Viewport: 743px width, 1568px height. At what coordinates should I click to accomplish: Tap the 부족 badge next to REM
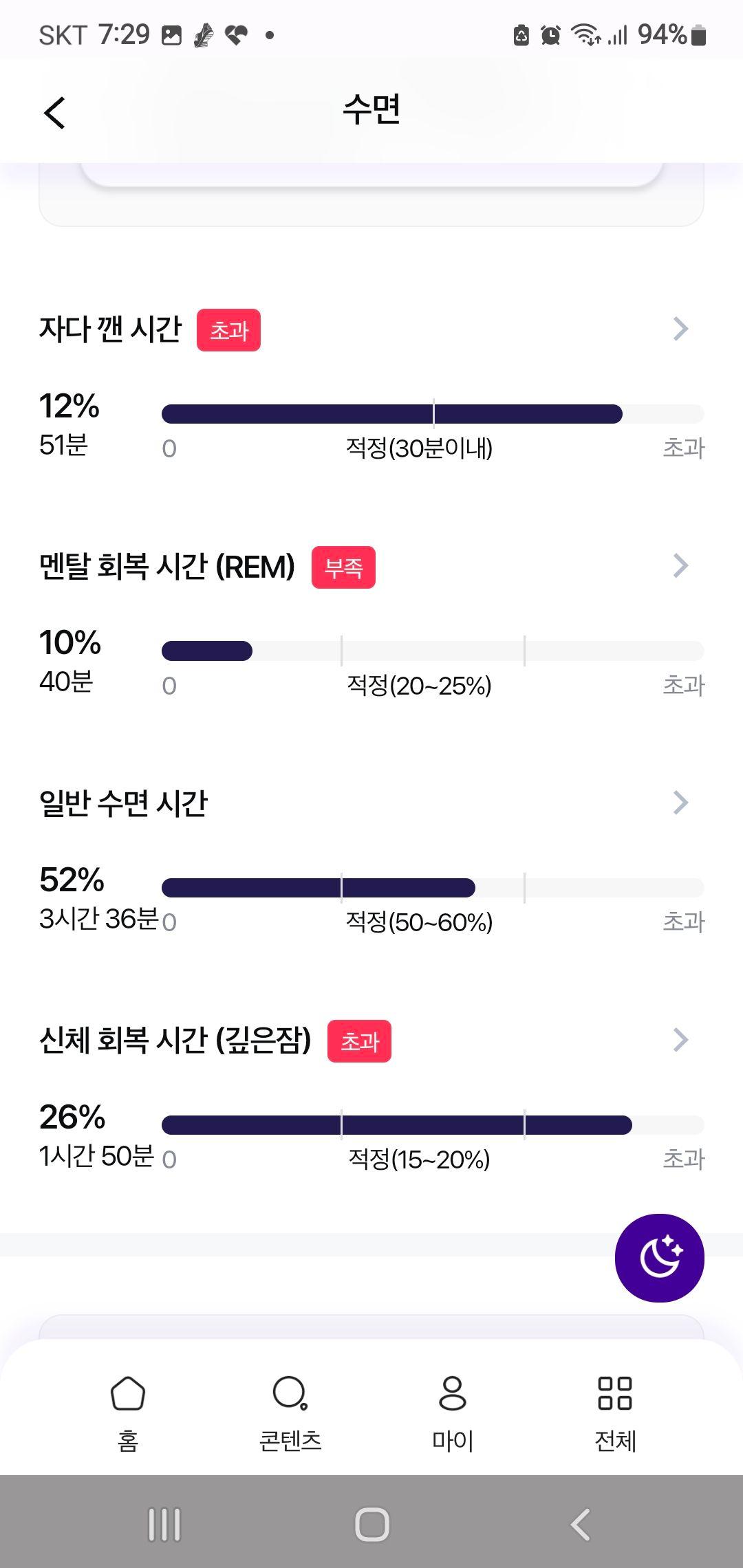343,567
